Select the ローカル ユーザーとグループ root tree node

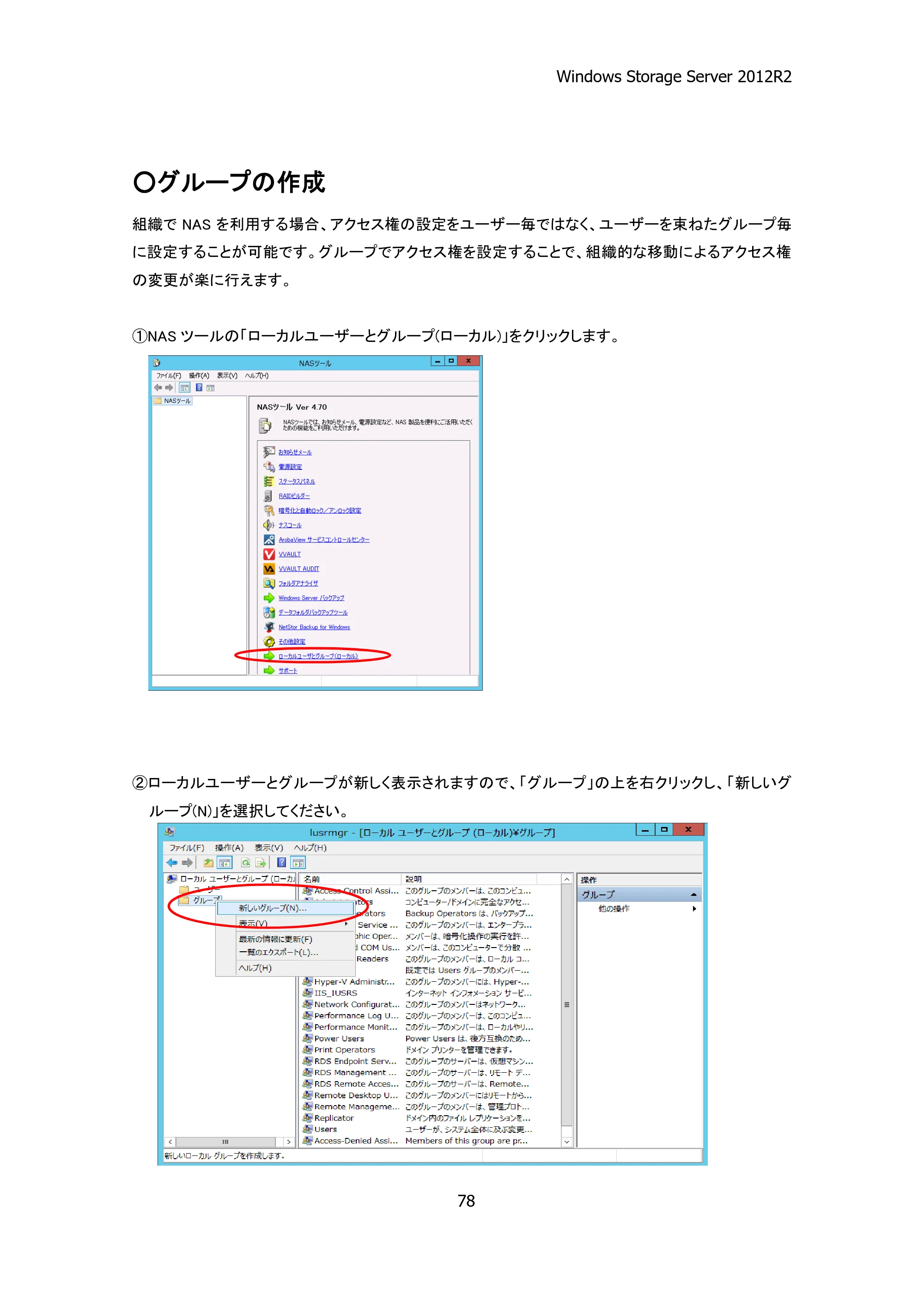(231, 879)
